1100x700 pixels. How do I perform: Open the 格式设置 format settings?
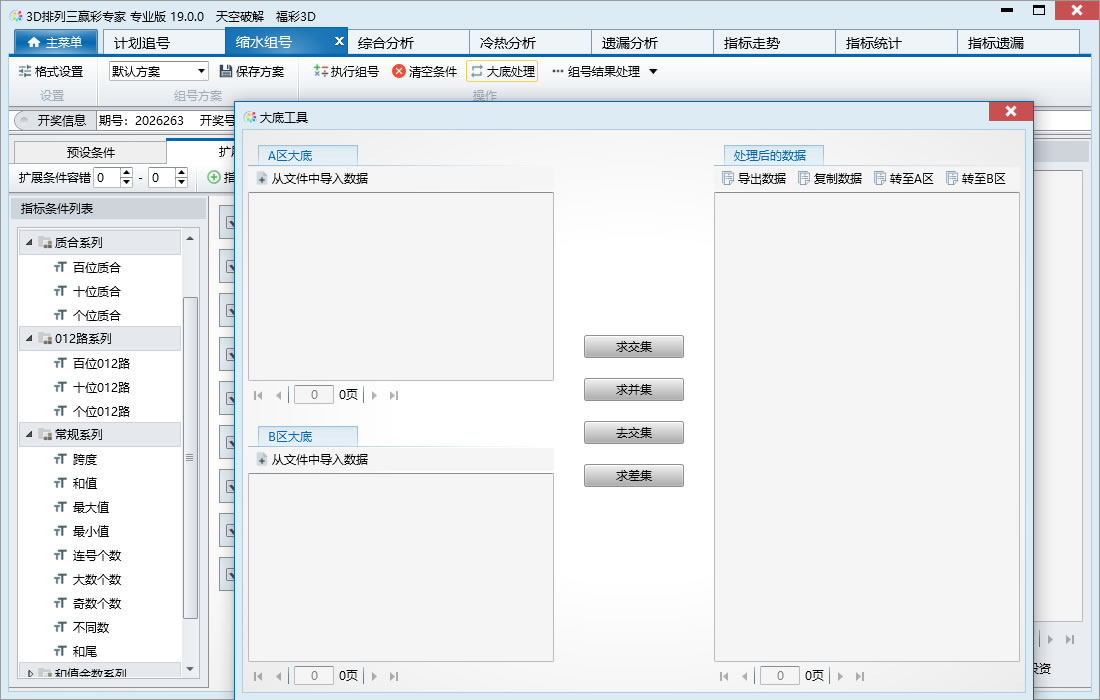(51, 72)
